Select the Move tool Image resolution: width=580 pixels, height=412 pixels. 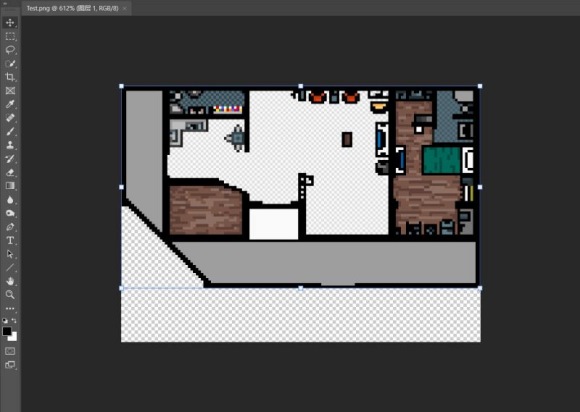[x=10, y=23]
